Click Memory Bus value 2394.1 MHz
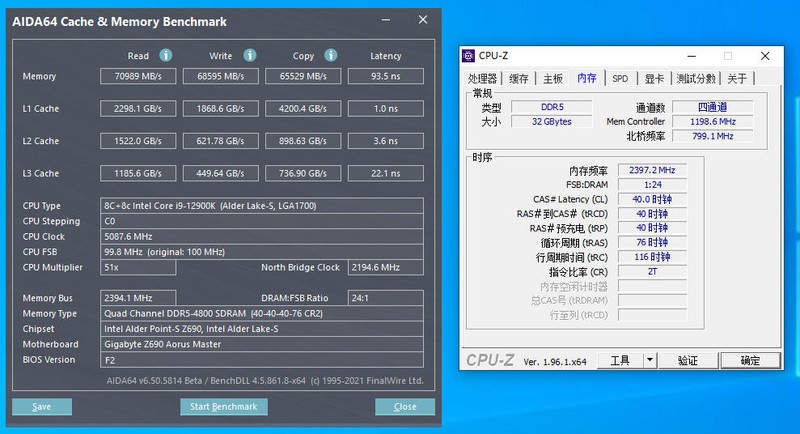Viewport: 800px width, 434px height. pyautogui.click(x=138, y=298)
